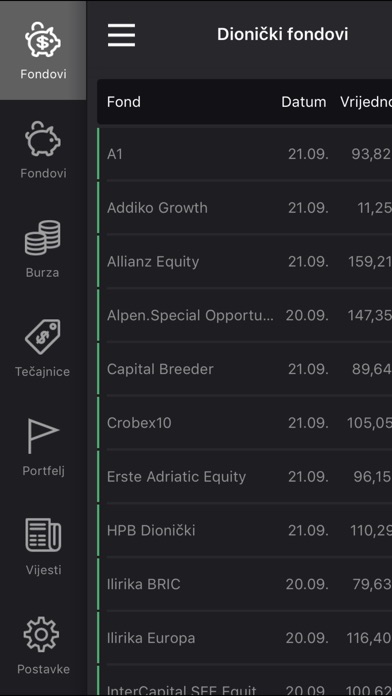Sort by the Fond column header
This screenshot has height=696, width=392.
pos(124,102)
